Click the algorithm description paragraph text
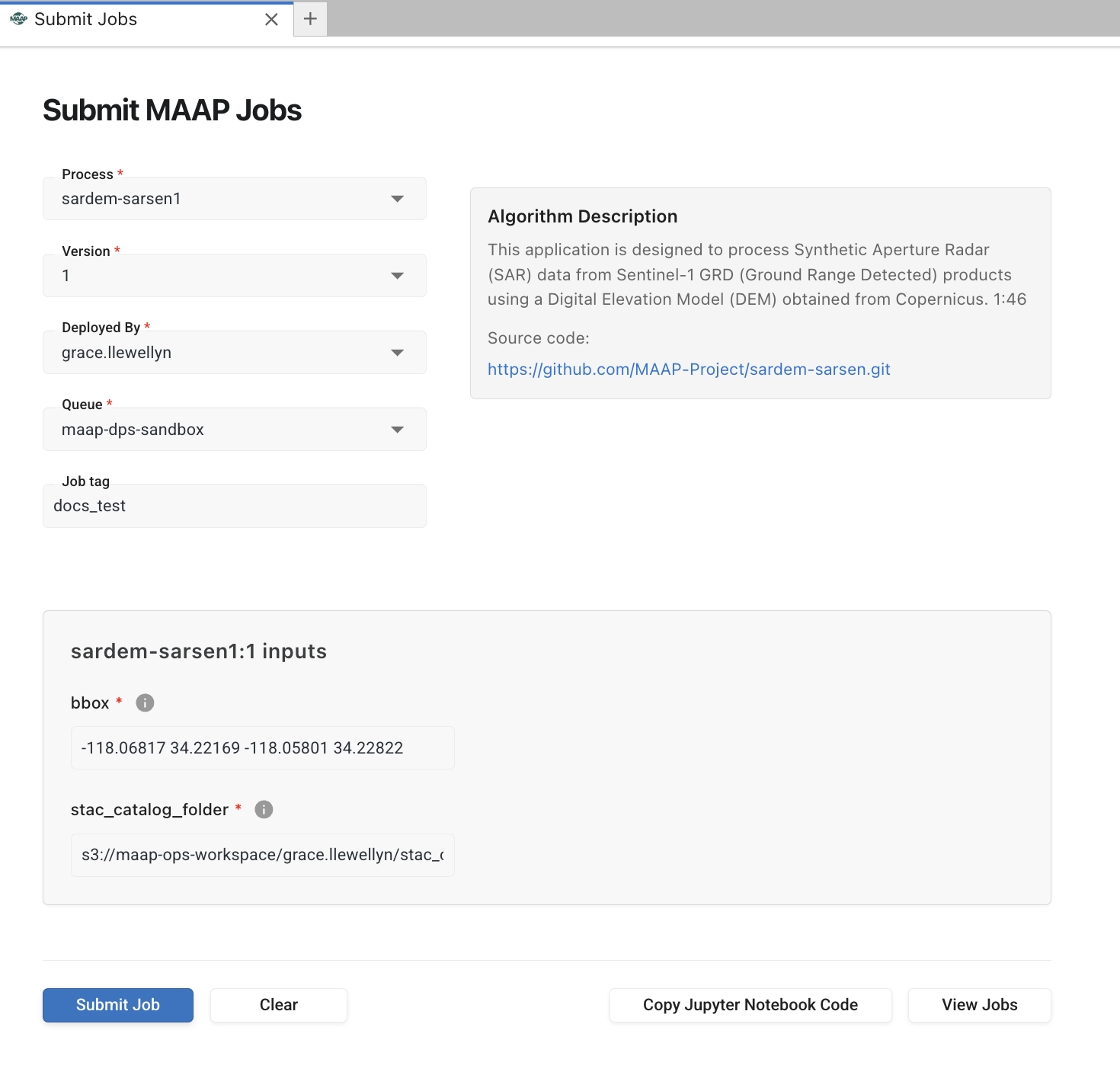The image size is (1120, 1088). click(757, 274)
